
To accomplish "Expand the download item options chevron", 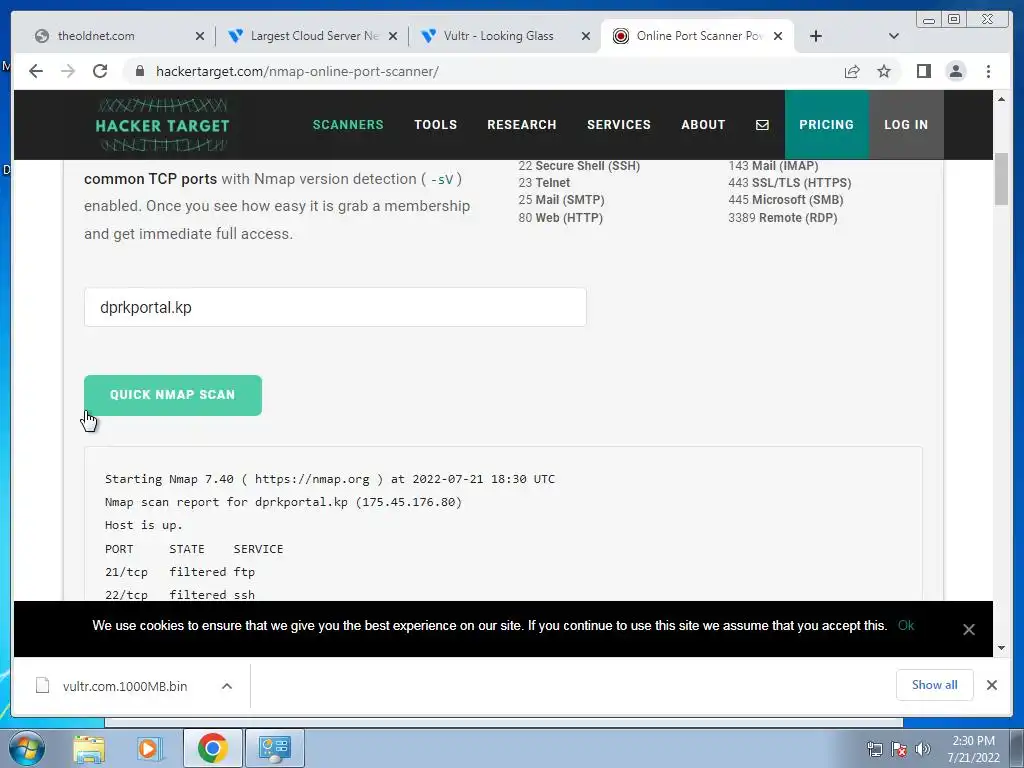I will (x=227, y=686).
